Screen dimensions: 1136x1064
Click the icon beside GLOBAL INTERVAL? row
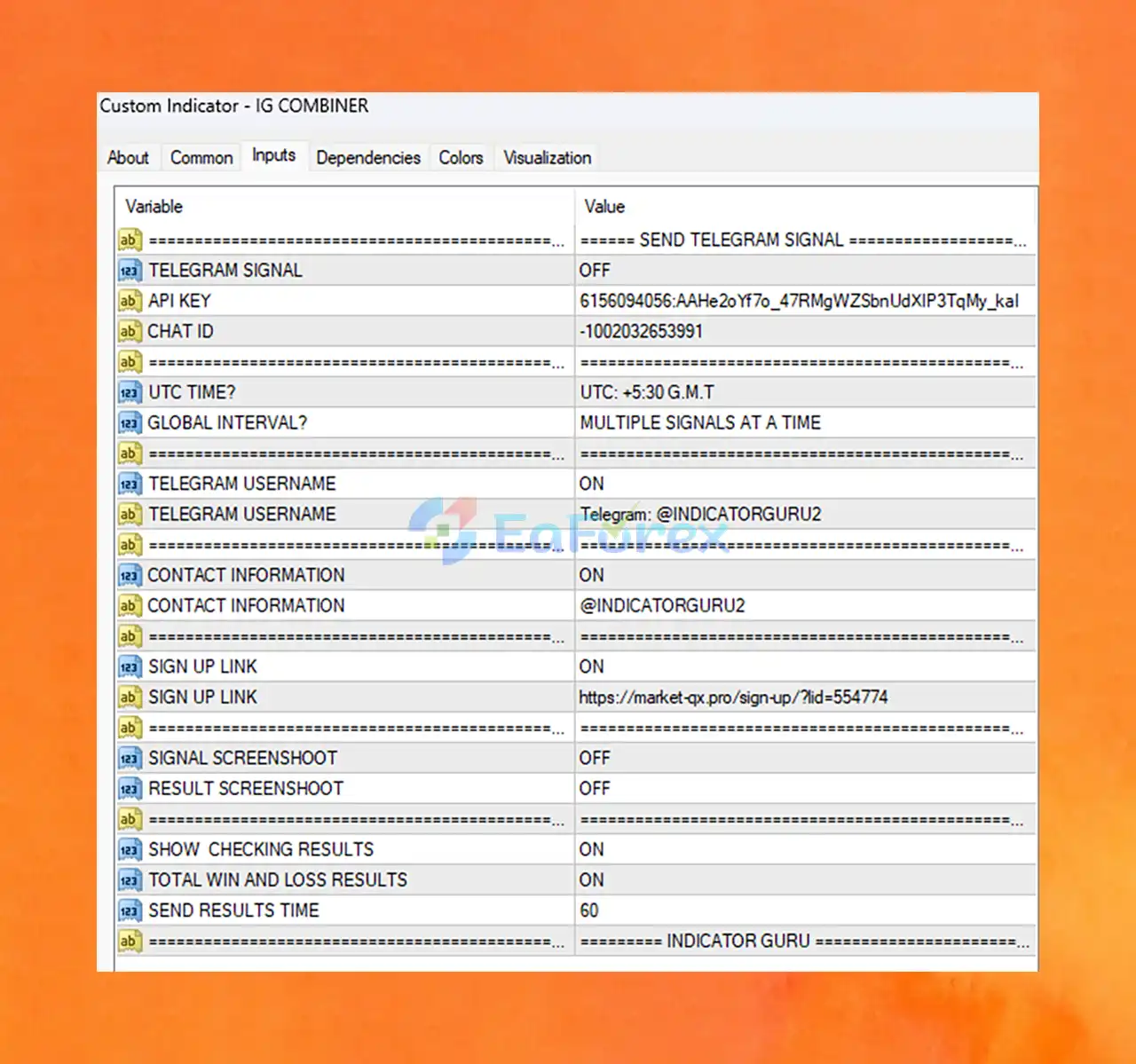tap(130, 422)
